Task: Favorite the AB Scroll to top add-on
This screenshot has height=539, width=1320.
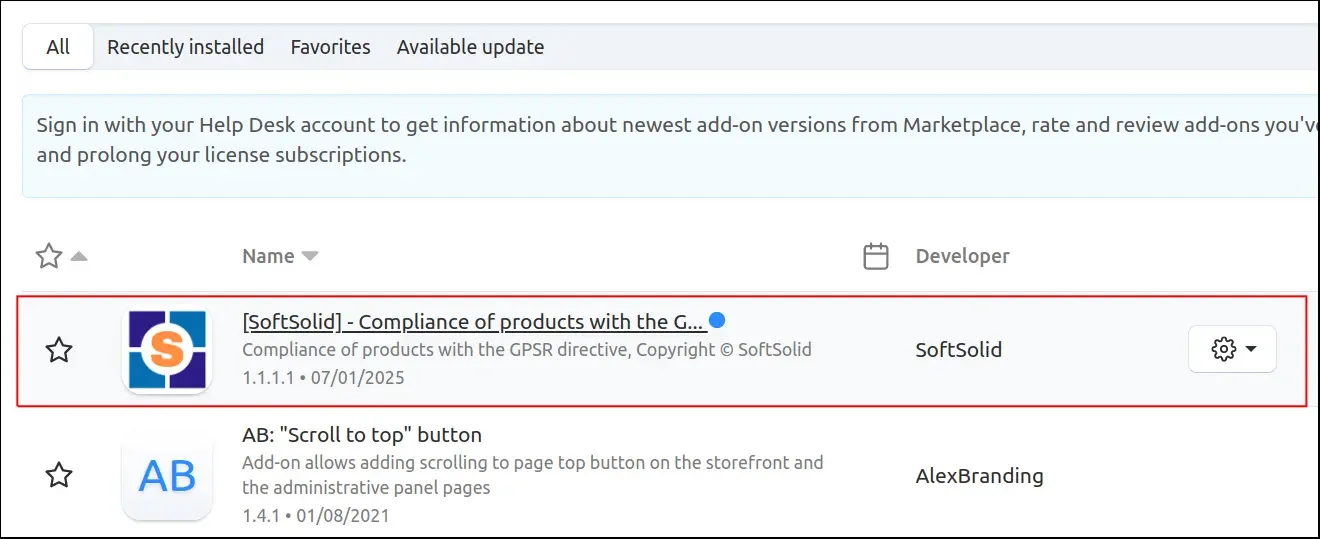Action: (59, 475)
